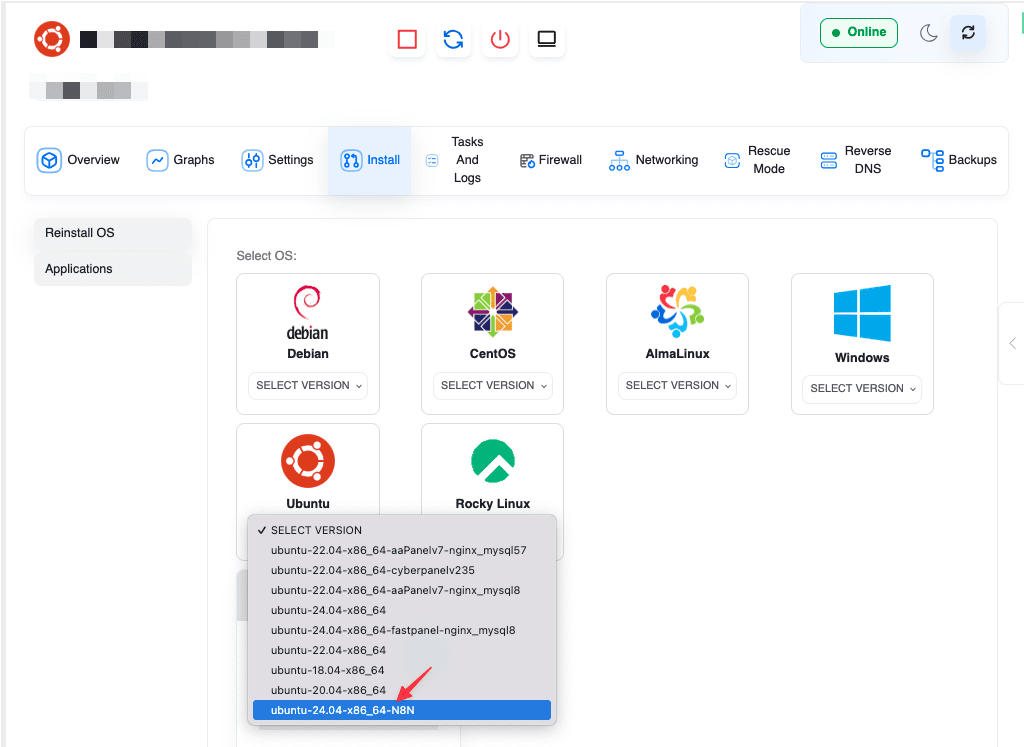Select the Install tab
Screen dimensions: 1024x747
click(370, 160)
